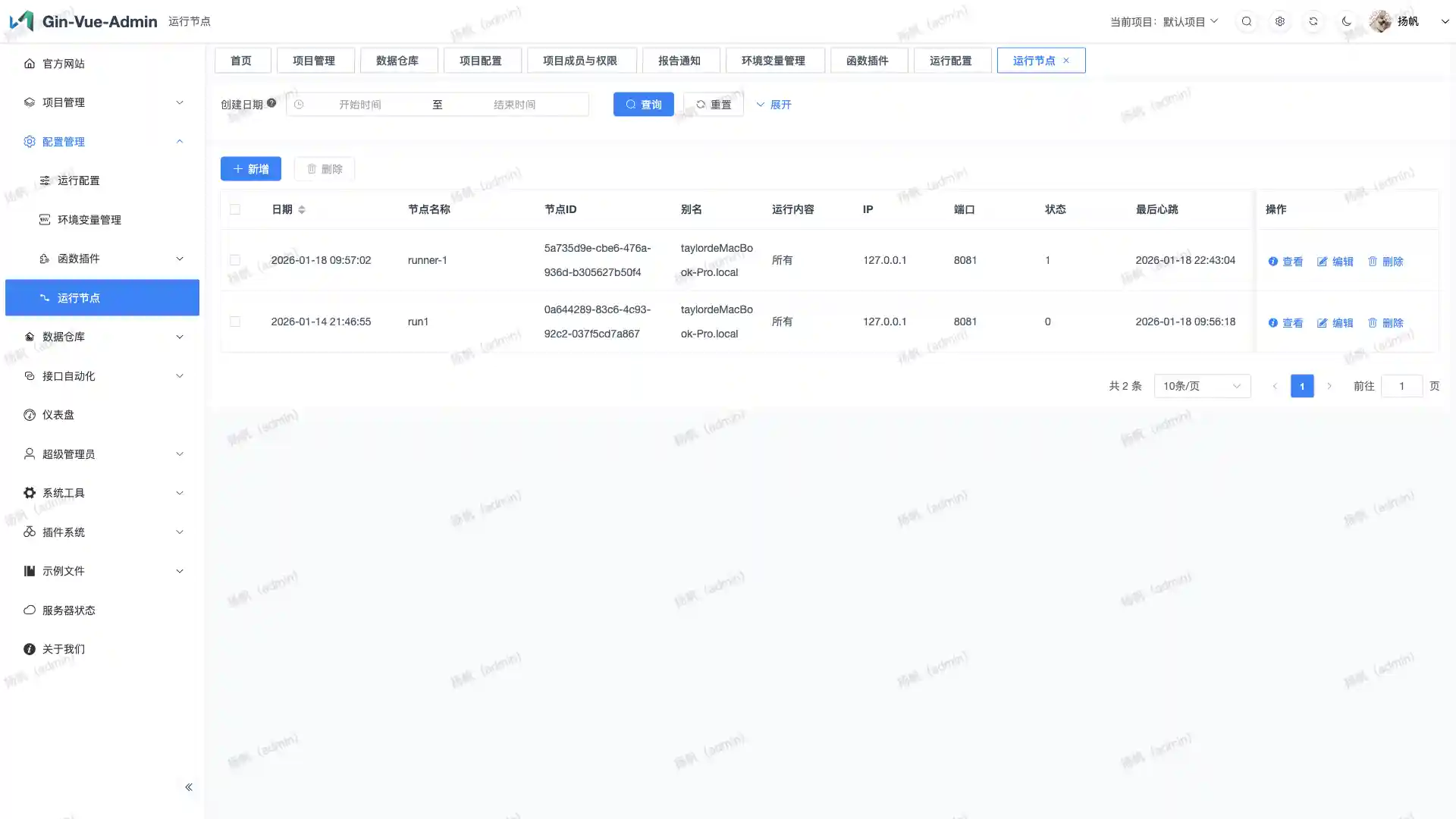Select the checkbox for the runner-1 row

pos(235,260)
